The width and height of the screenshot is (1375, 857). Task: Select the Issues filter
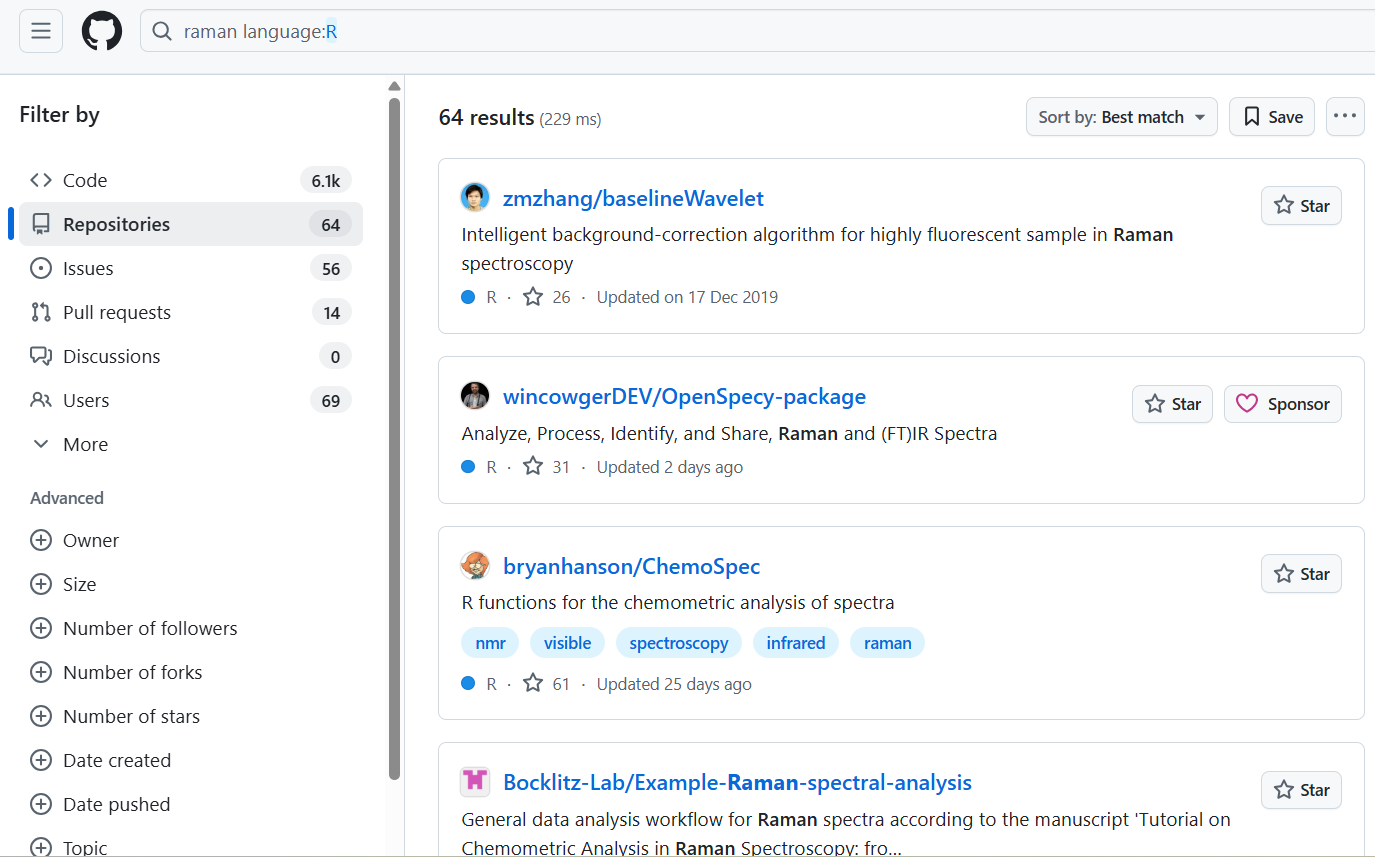click(x=191, y=268)
